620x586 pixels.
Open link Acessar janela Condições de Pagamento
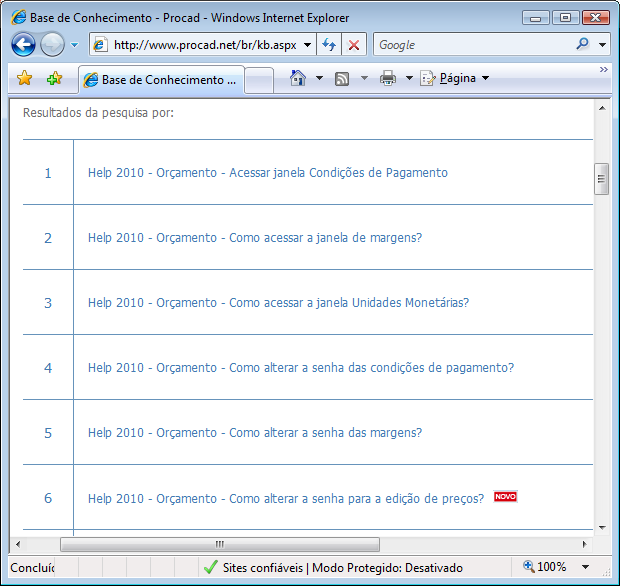click(267, 173)
